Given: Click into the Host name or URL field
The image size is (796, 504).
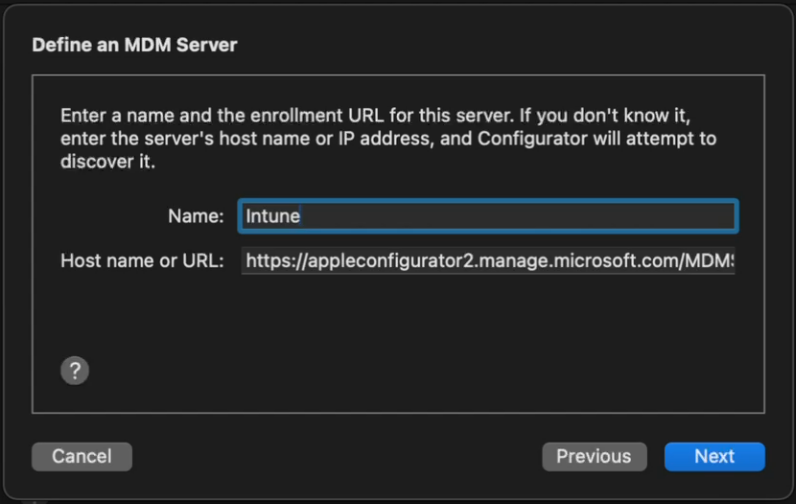Looking at the screenshot, I should (x=488, y=262).
